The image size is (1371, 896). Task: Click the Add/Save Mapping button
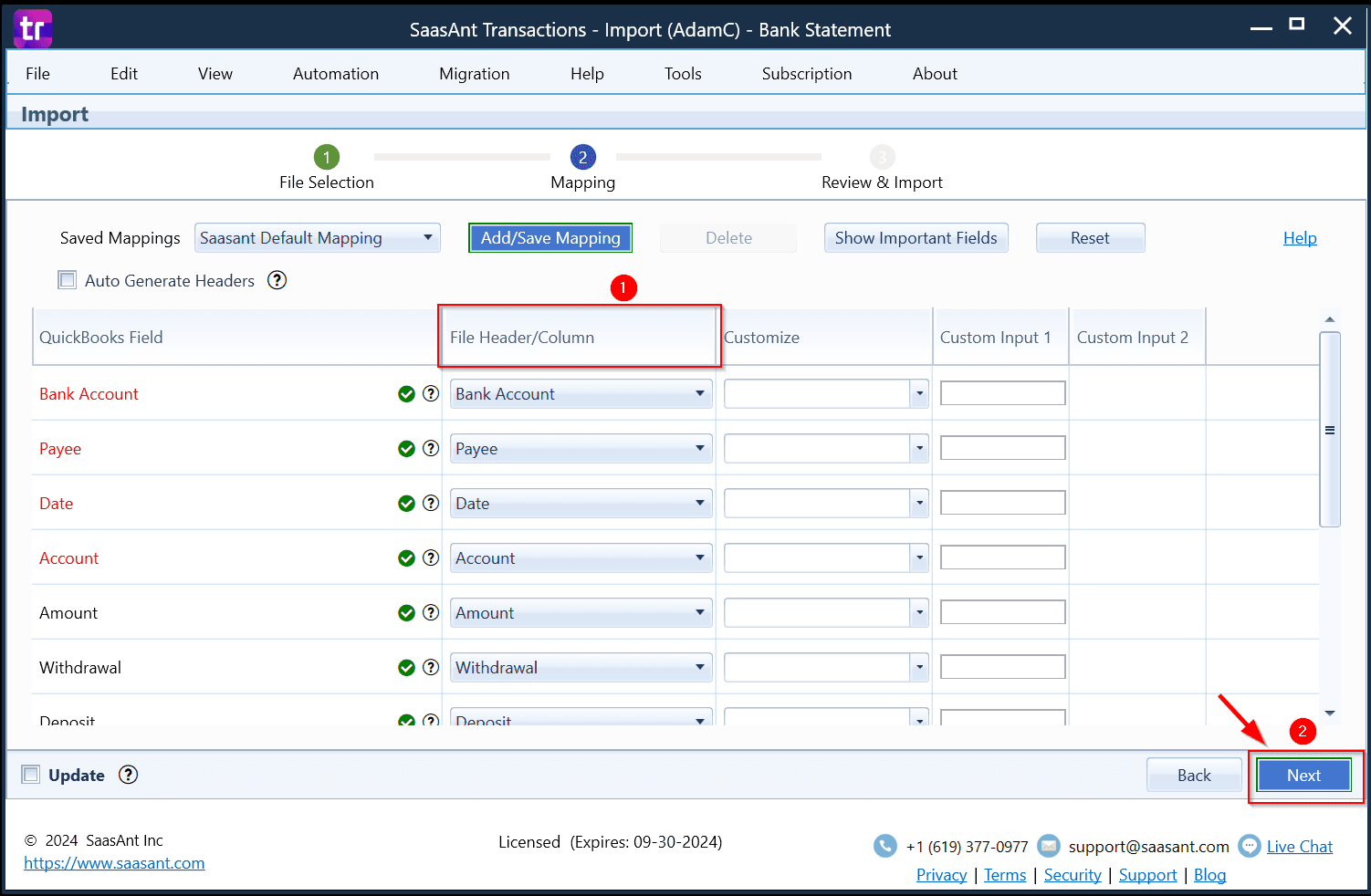point(550,238)
